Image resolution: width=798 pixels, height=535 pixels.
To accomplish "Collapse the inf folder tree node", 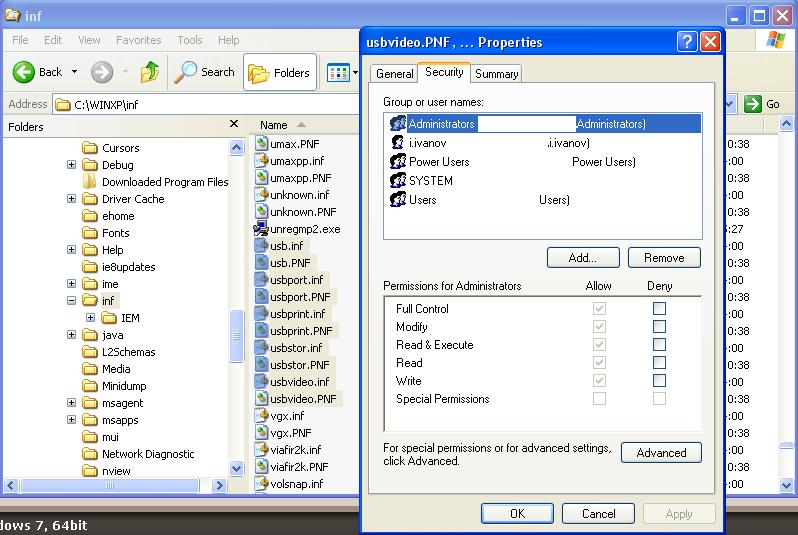I will [x=72, y=301].
